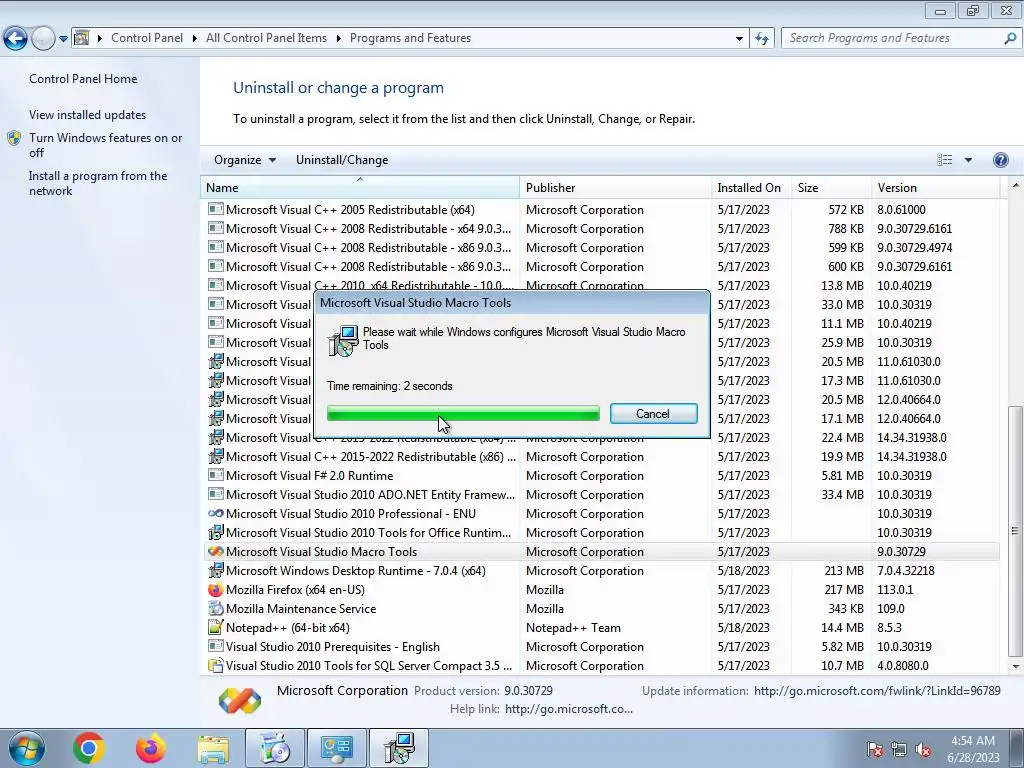Sort list by Publisher column header
This screenshot has height=768, width=1024.
point(615,187)
